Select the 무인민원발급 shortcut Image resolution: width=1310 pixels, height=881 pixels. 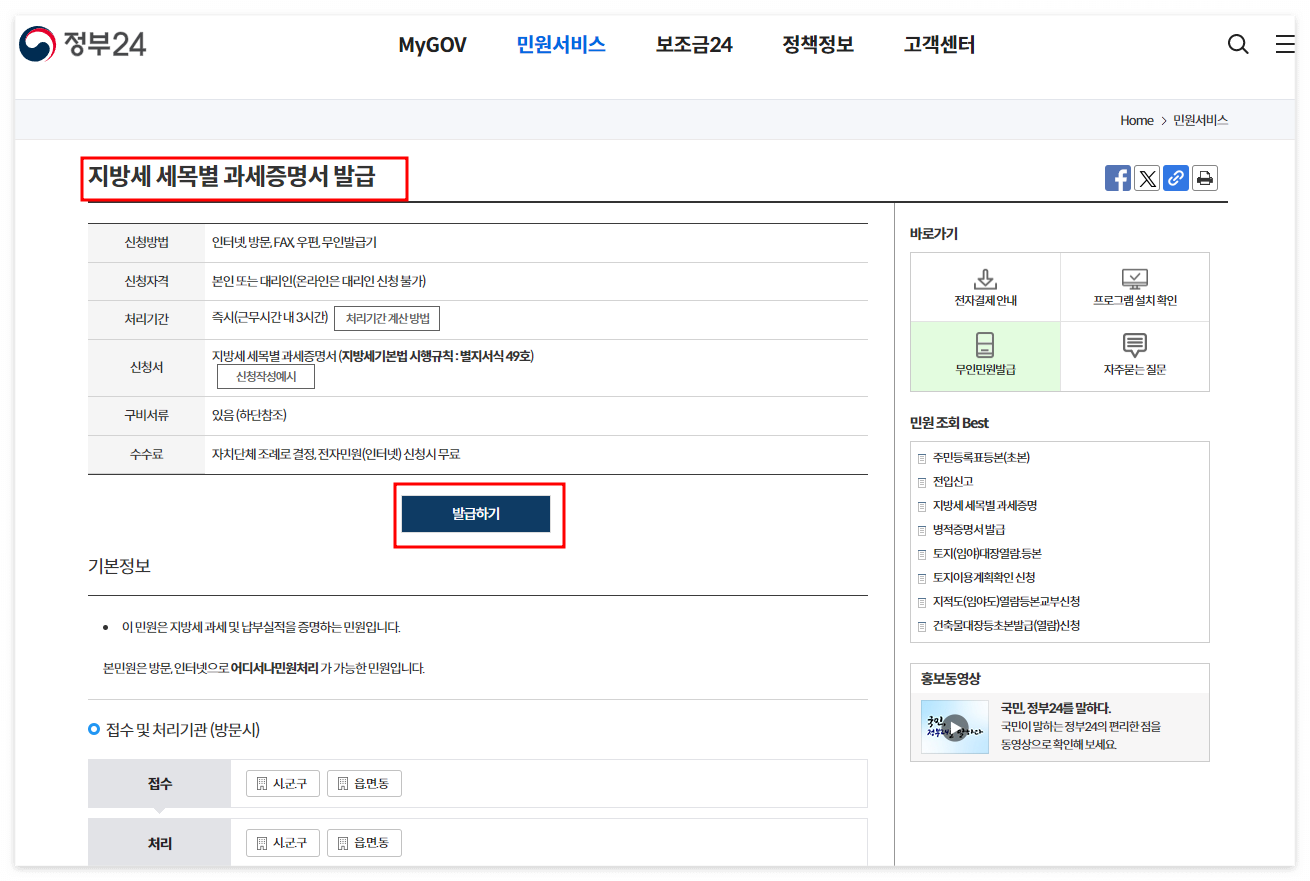[985, 356]
